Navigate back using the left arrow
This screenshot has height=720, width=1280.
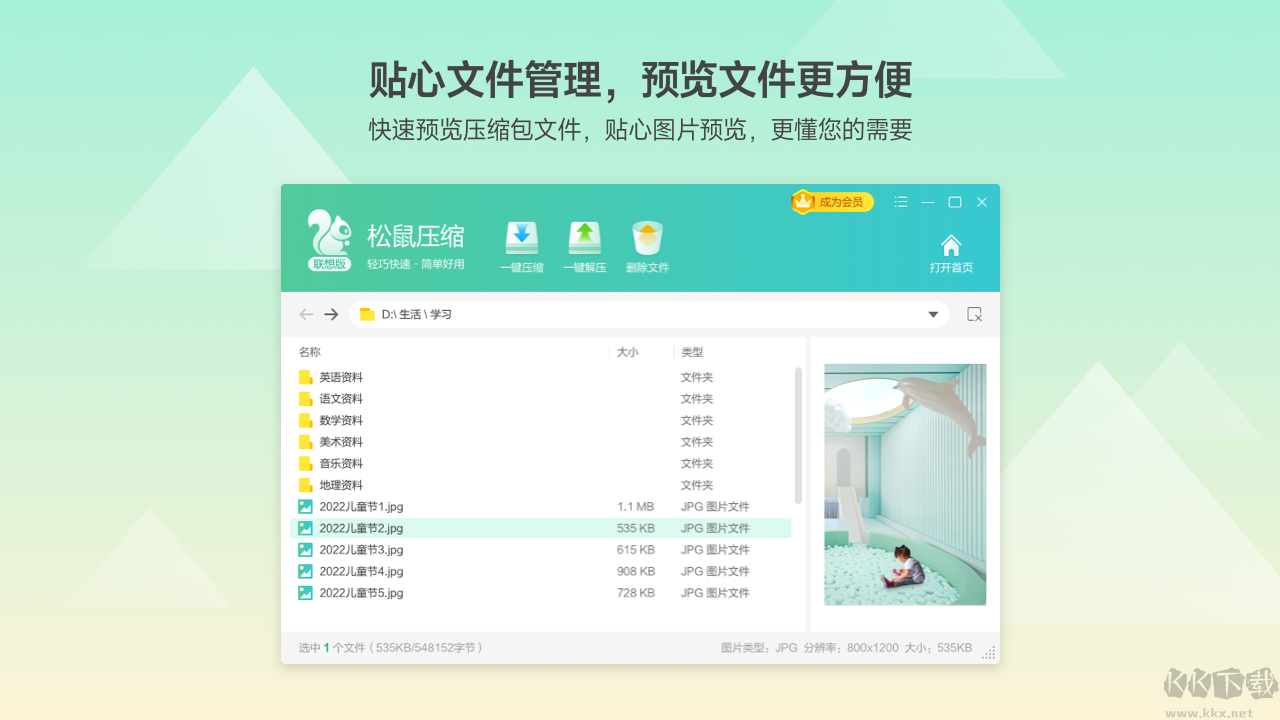coord(306,314)
